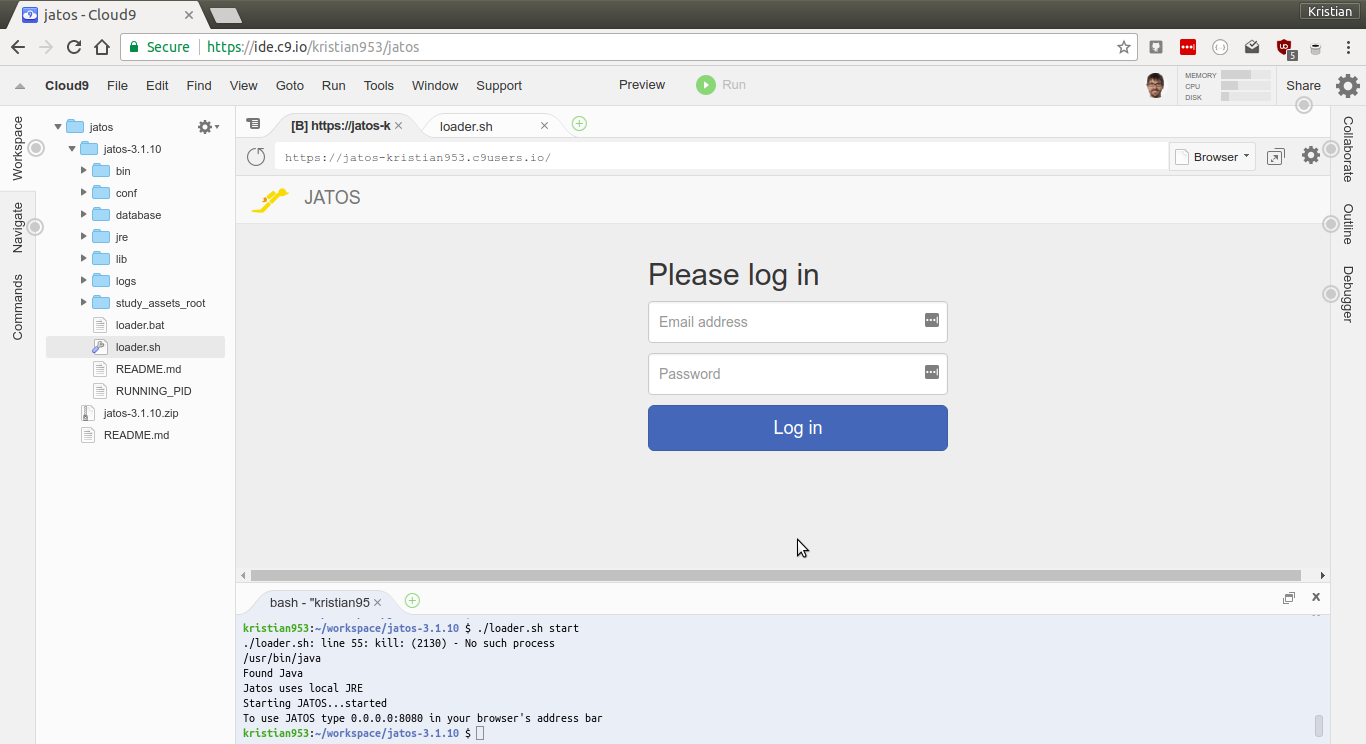Open the Debugger side panel
The width and height of the screenshot is (1366, 744).
(1348, 294)
